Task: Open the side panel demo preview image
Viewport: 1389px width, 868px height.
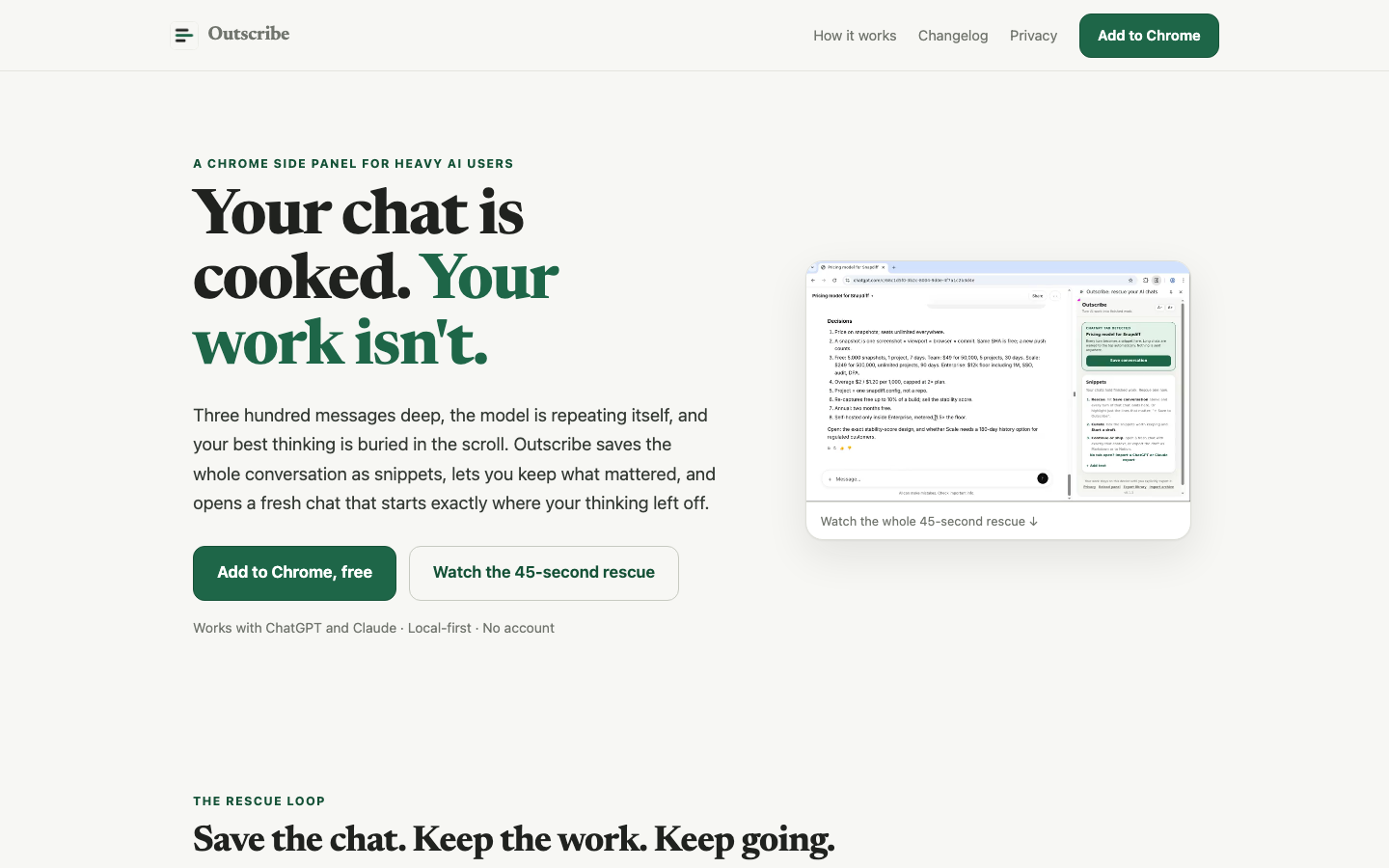Action: [x=998, y=381]
